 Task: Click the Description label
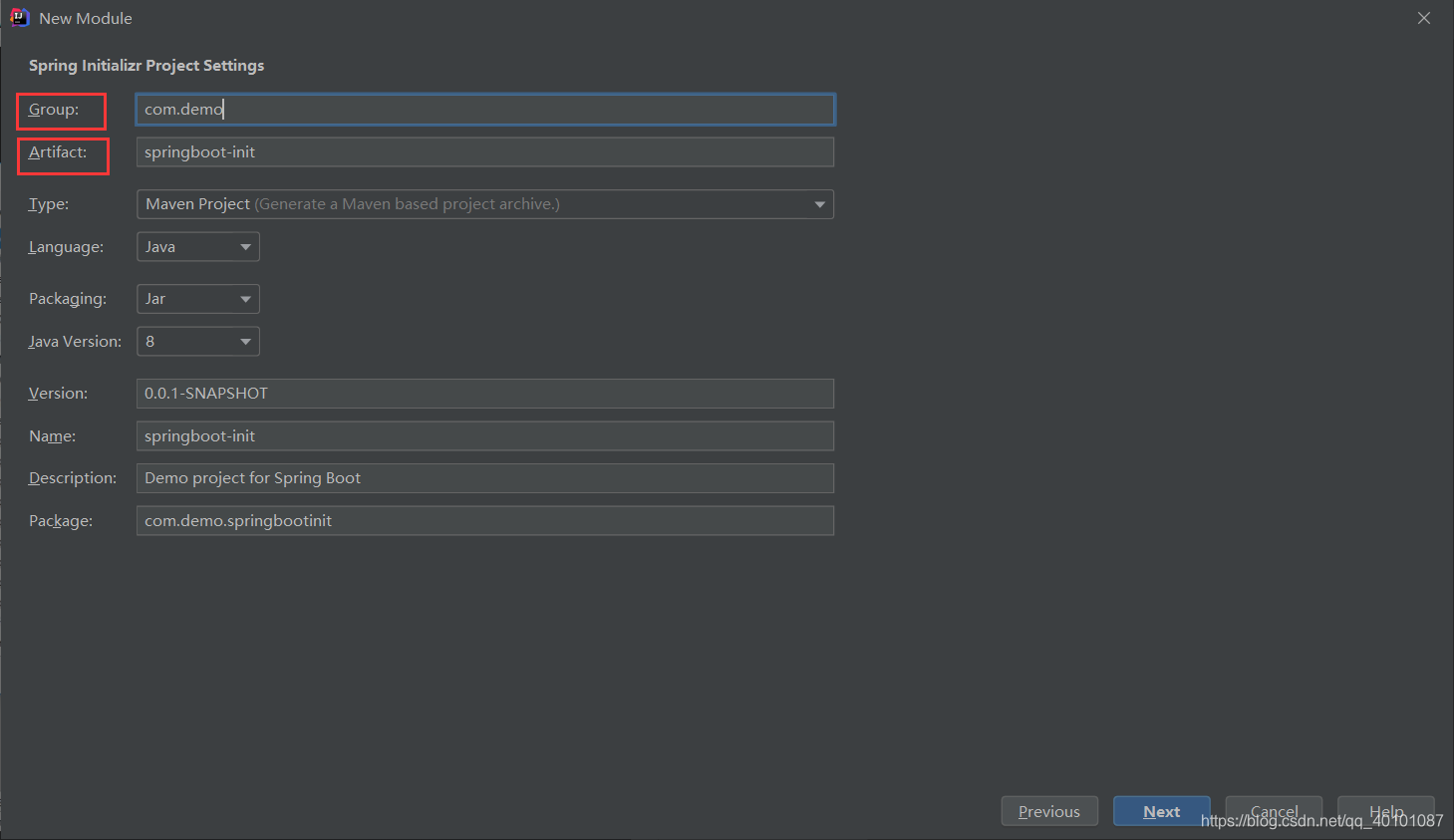[x=73, y=478]
